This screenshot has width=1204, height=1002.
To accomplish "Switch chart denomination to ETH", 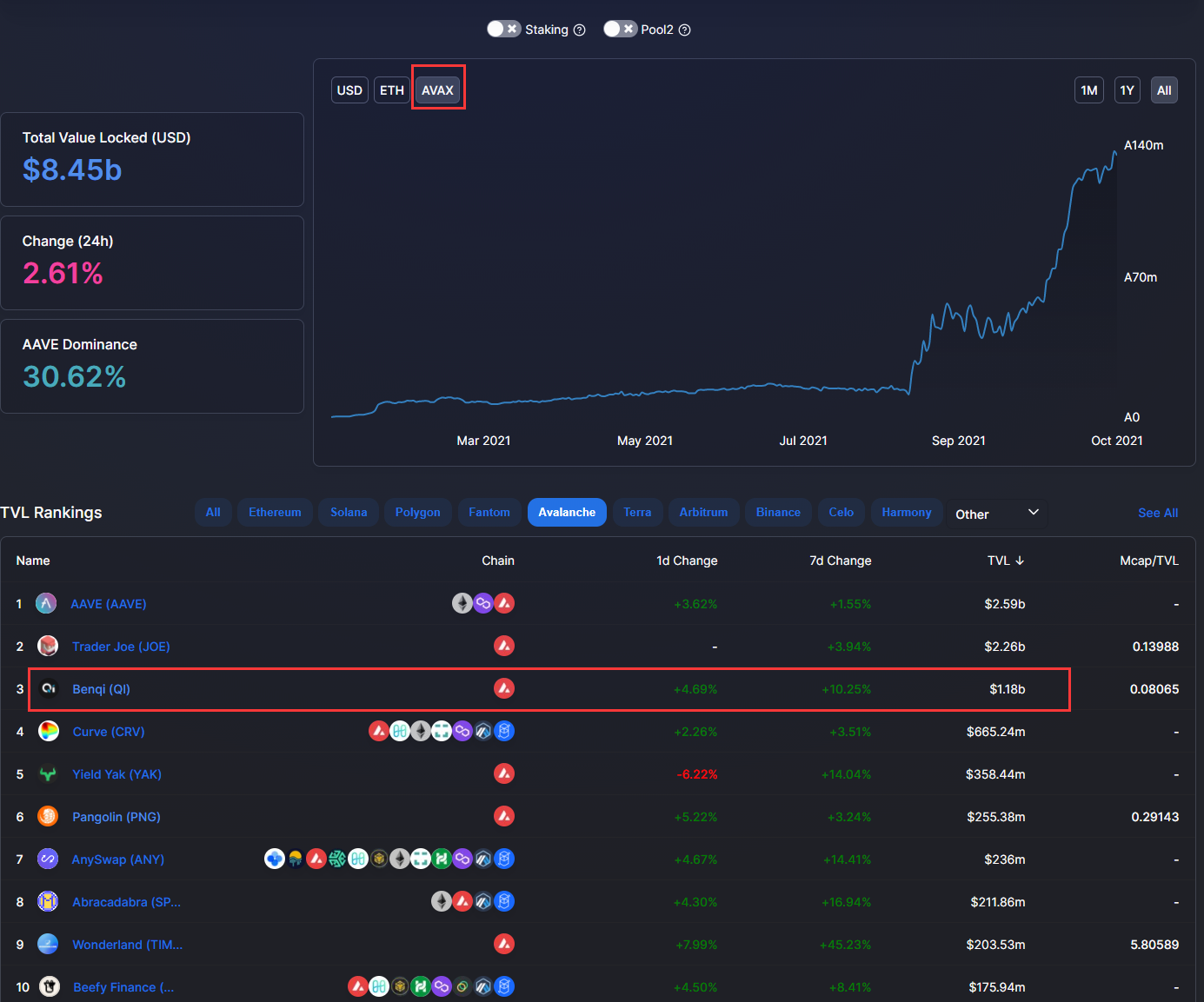I will 392,90.
